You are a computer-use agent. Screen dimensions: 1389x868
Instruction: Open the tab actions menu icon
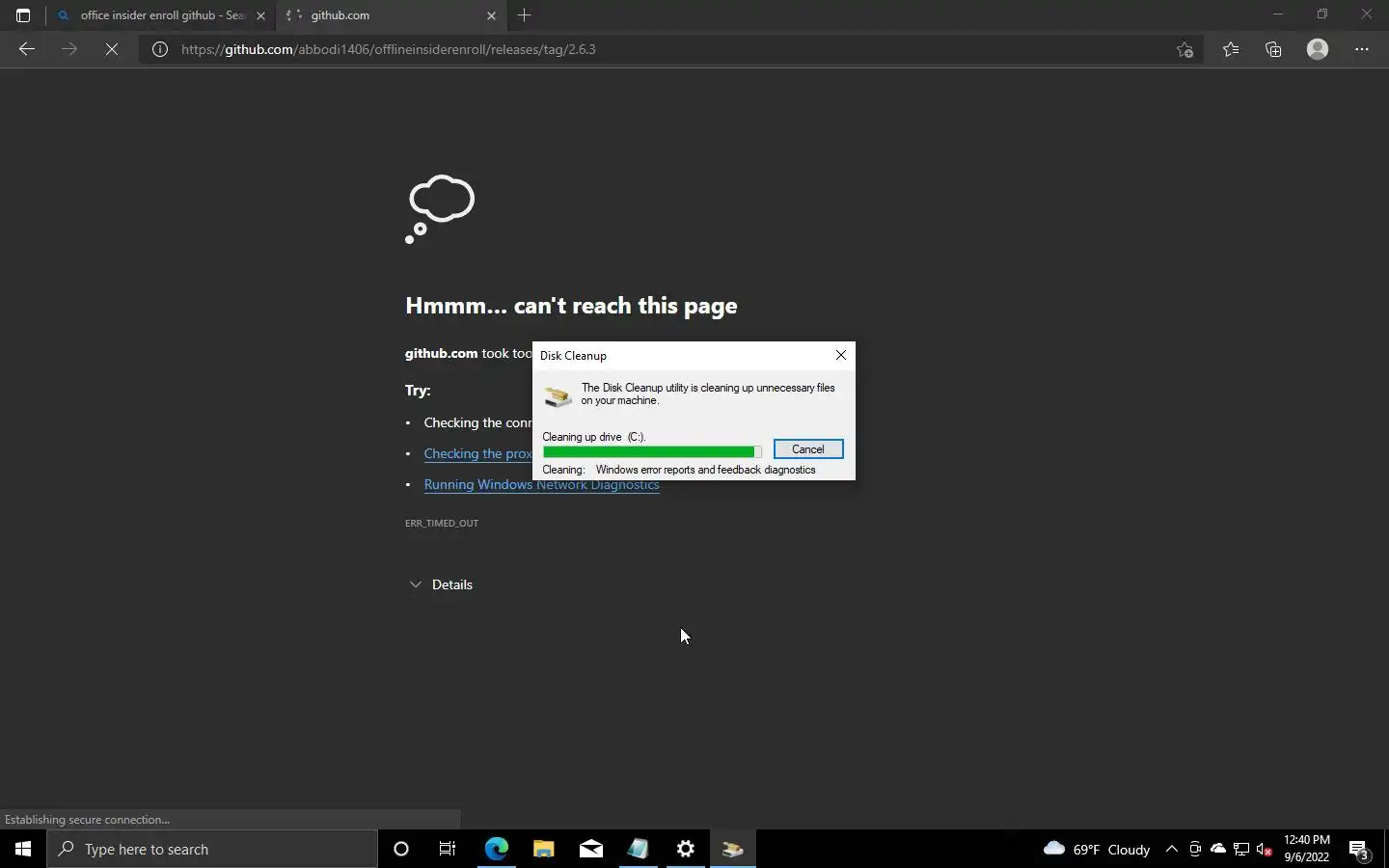coord(23,15)
